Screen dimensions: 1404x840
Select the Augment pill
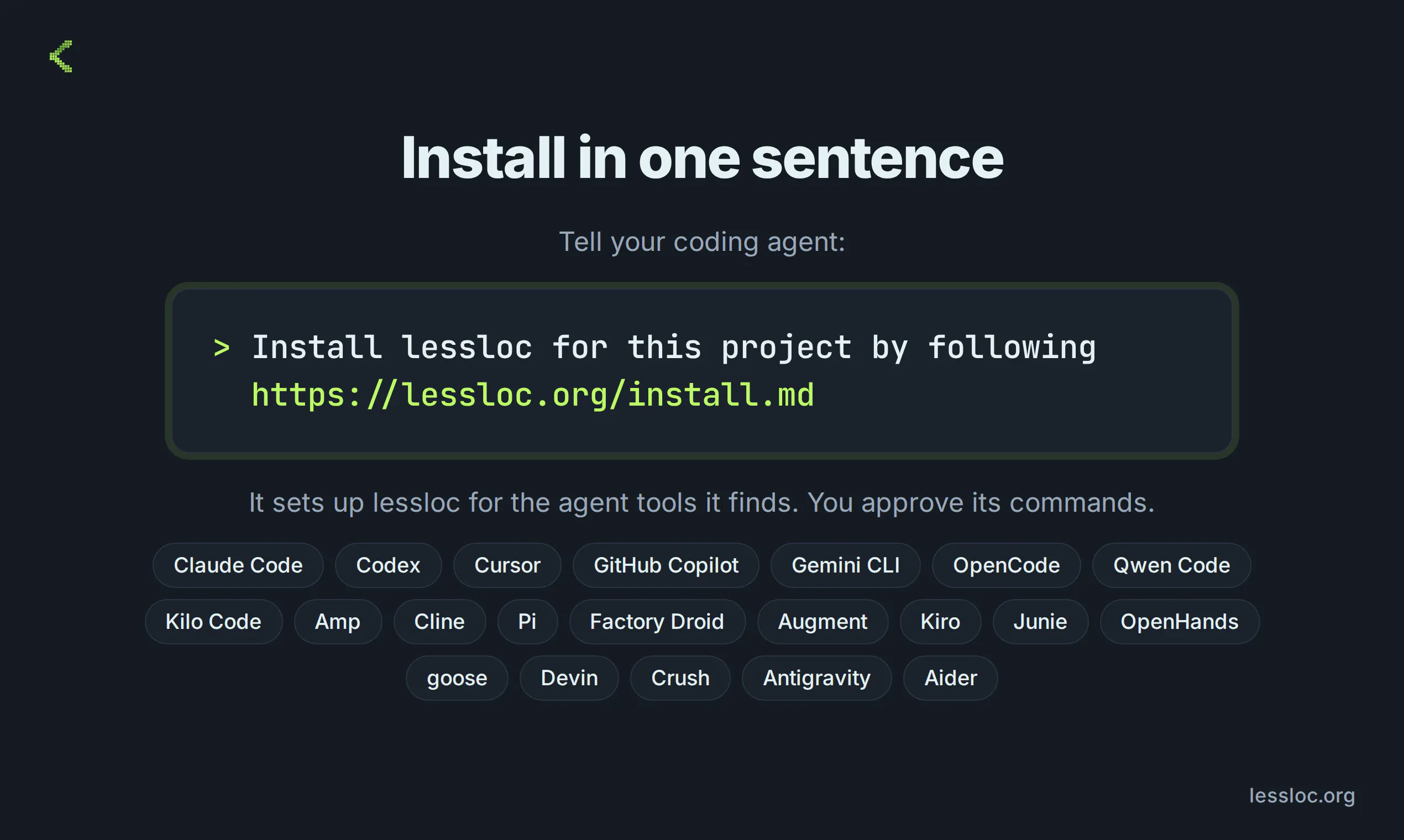point(823,622)
